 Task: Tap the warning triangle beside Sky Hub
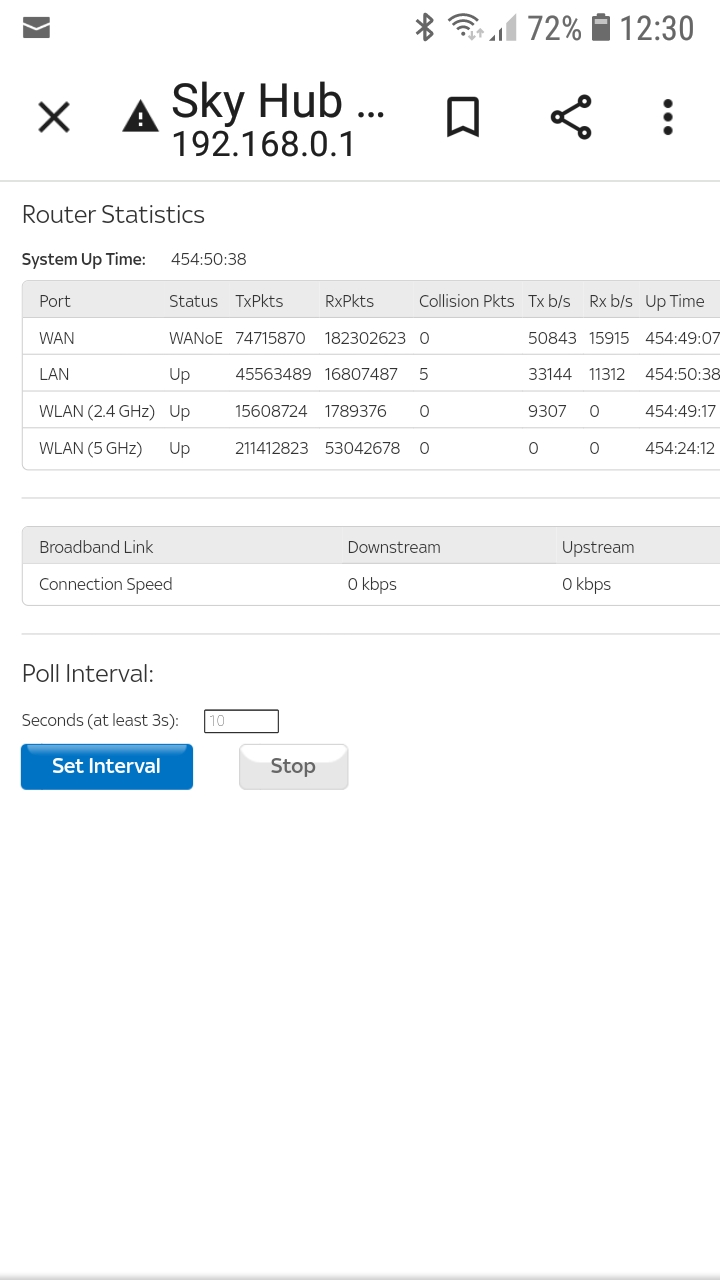(x=140, y=114)
